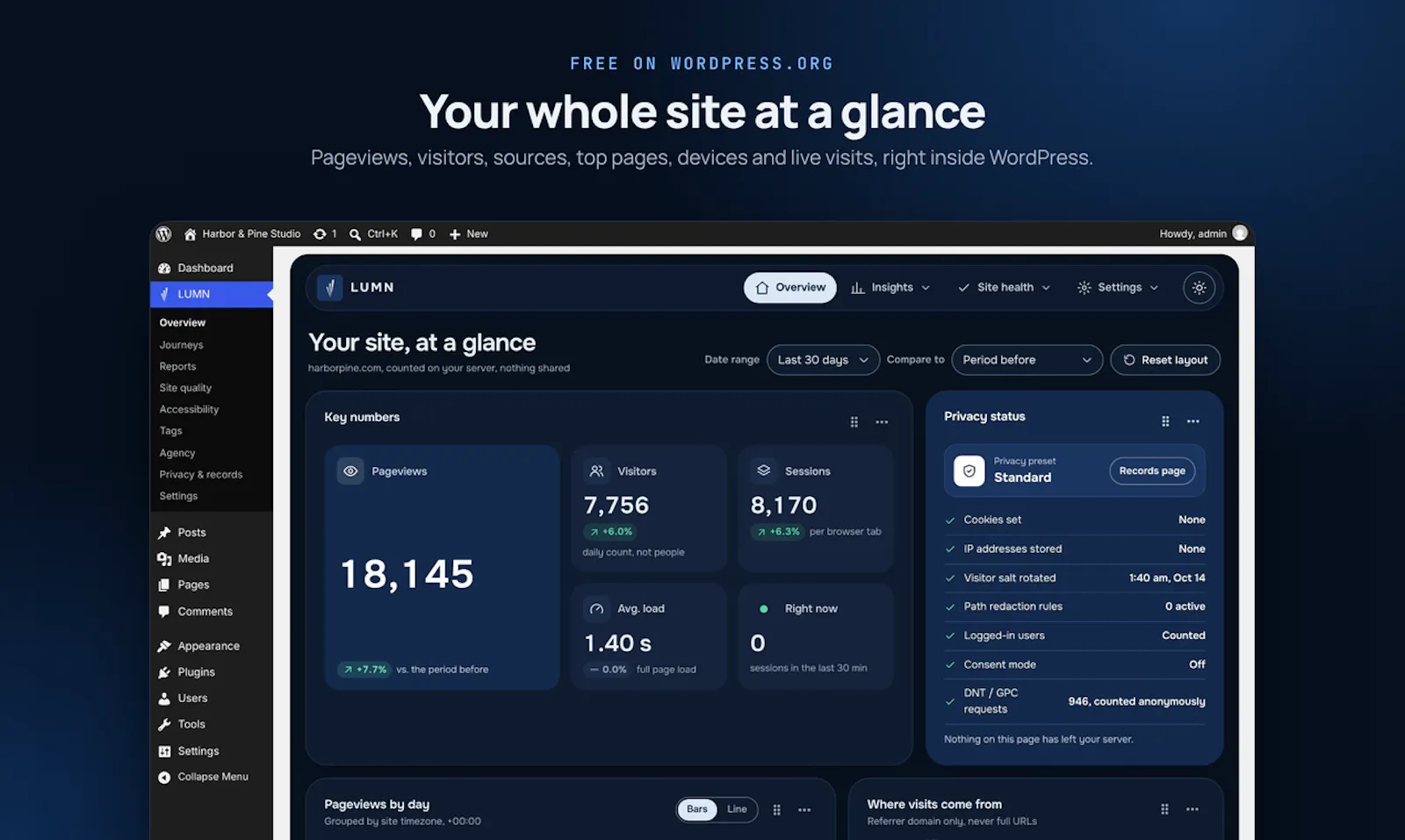Open the LUMN sidebar menu item
Image resolution: width=1405 pixels, height=840 pixels.
coord(212,294)
